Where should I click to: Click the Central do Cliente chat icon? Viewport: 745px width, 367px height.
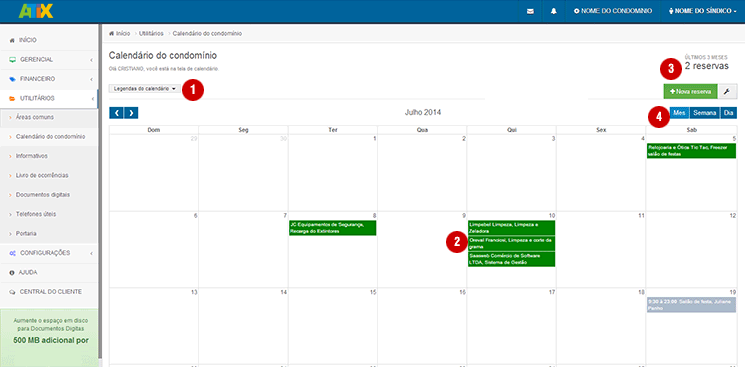pyautogui.click(x=12, y=292)
